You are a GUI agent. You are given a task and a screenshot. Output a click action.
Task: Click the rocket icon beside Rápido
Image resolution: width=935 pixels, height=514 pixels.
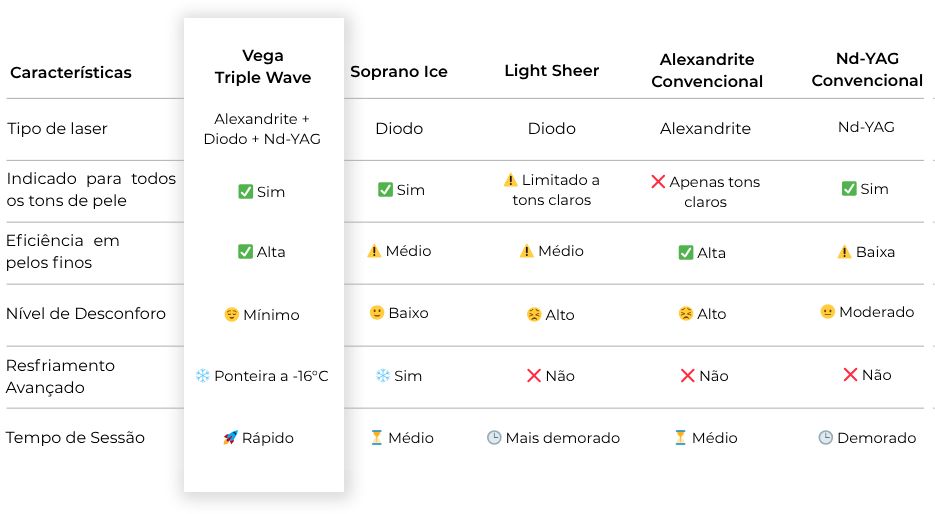(x=230, y=438)
